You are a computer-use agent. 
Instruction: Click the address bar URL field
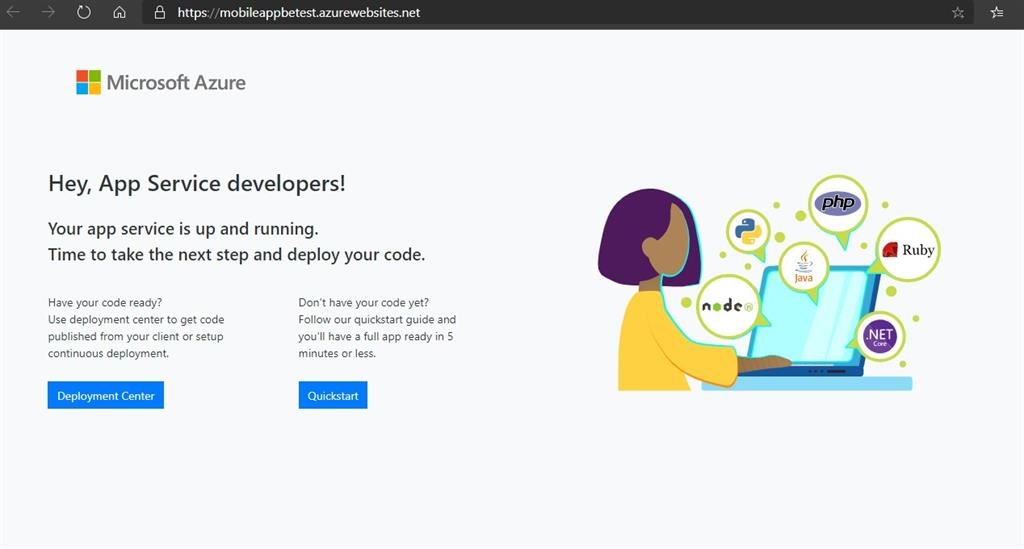pos(558,12)
